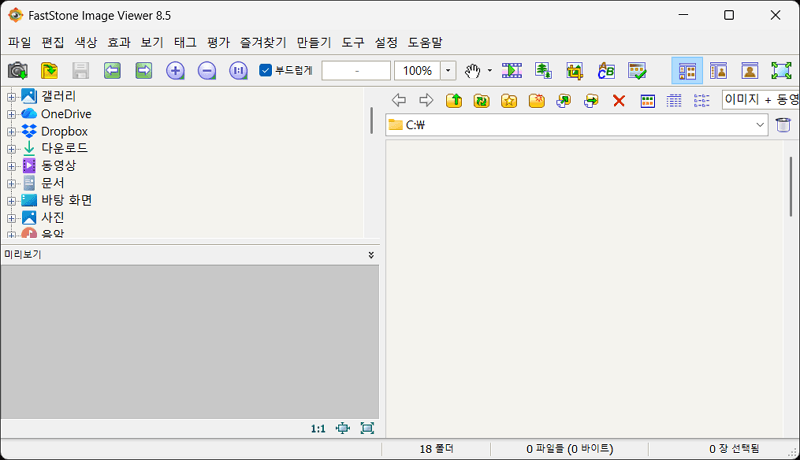Open the 도구 menu
The width and height of the screenshot is (800, 460).
353,42
